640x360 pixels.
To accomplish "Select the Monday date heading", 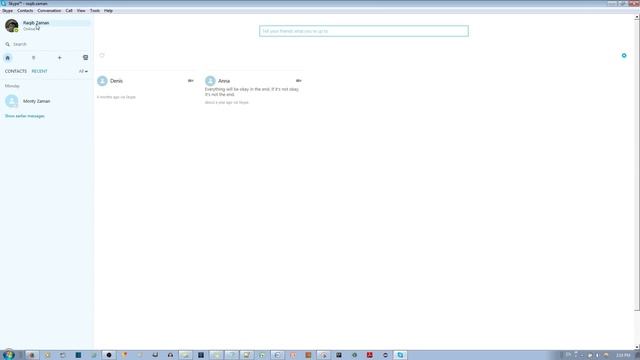I will (x=12, y=86).
